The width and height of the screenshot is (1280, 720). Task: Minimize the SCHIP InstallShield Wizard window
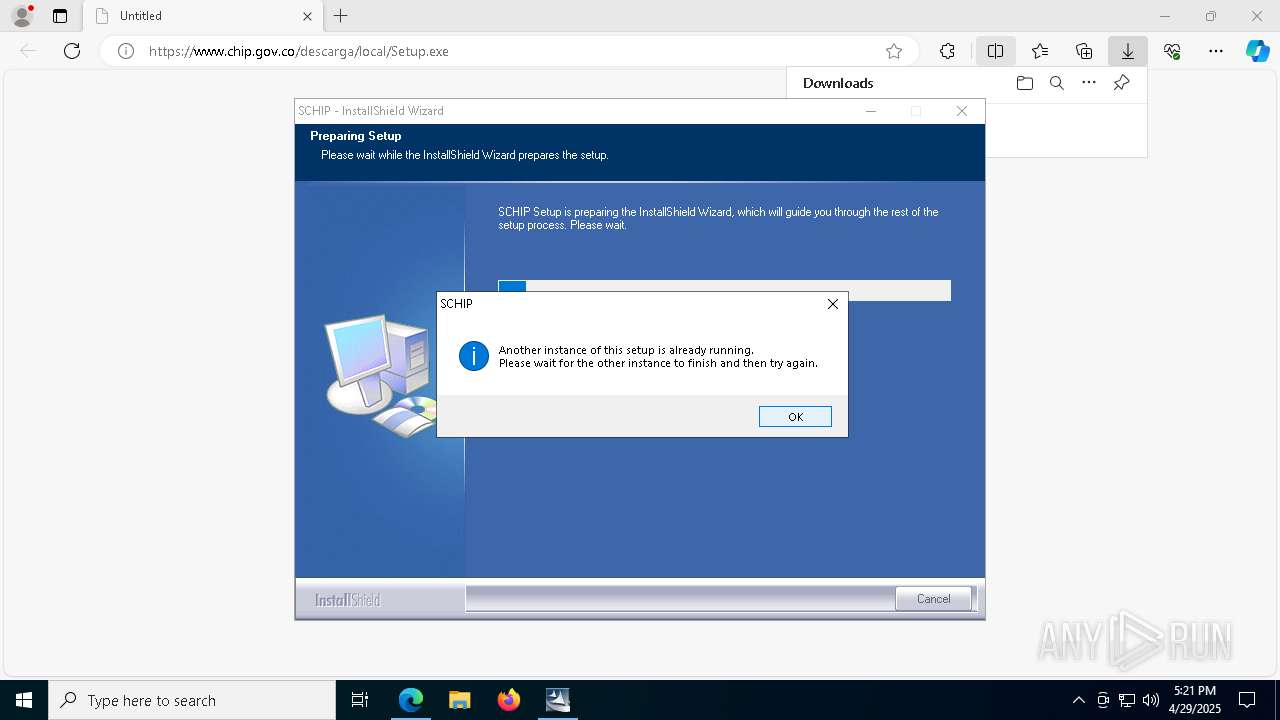click(870, 111)
